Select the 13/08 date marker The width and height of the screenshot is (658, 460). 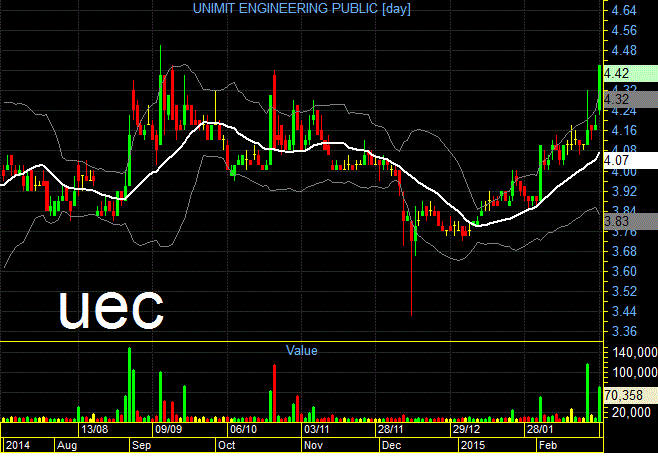[94, 429]
